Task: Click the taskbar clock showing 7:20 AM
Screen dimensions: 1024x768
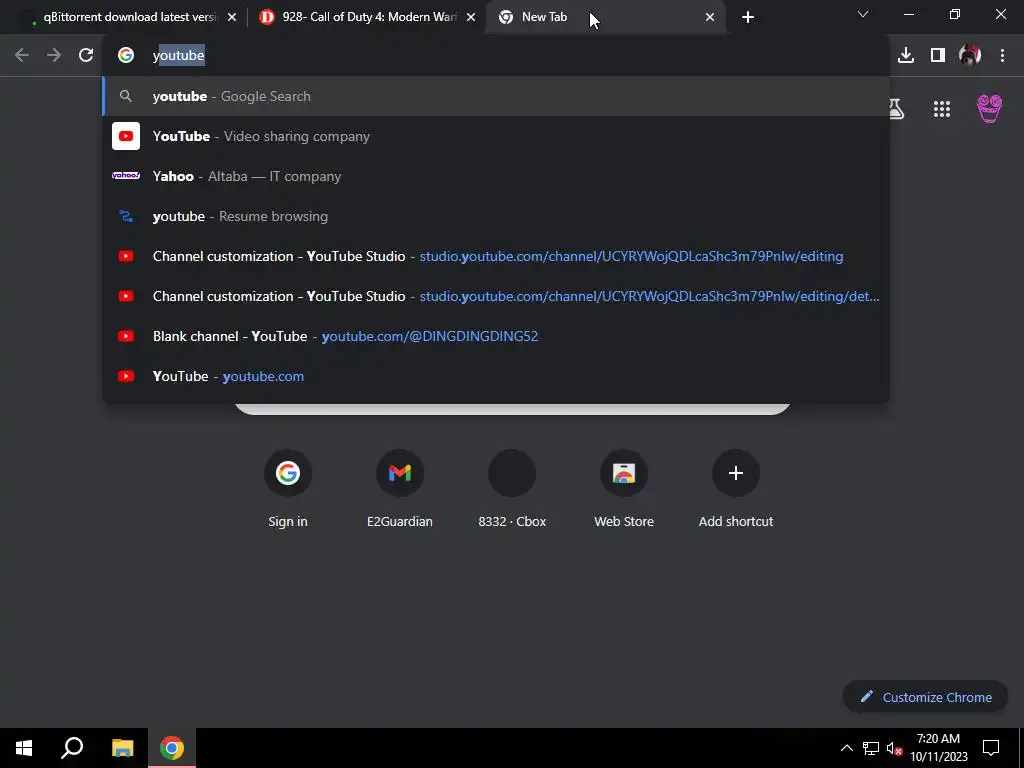Action: pyautogui.click(x=938, y=748)
